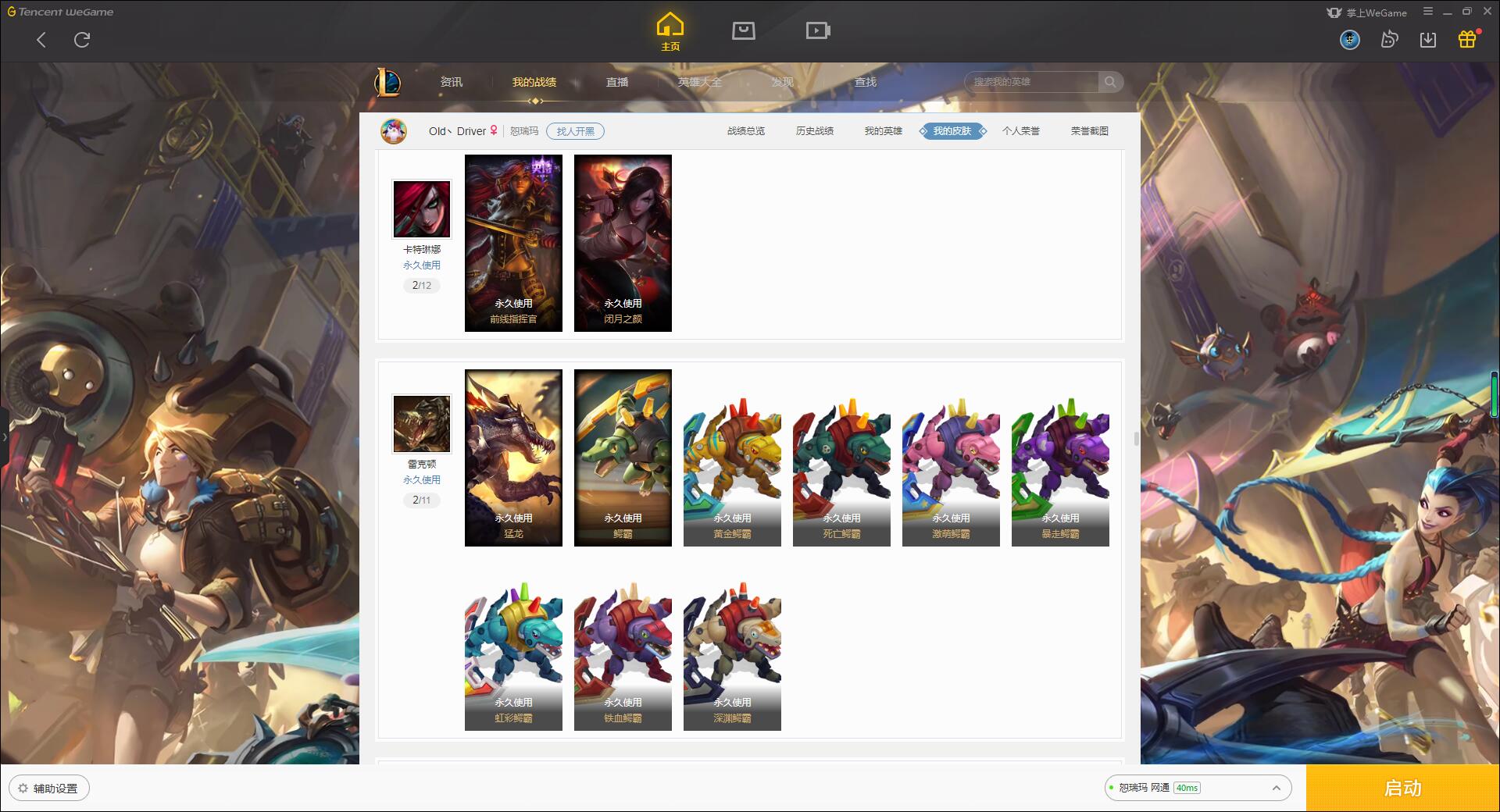This screenshot has width=1500, height=812.
Task: Click the 雷克顿 champion portrait
Action: pos(422,424)
